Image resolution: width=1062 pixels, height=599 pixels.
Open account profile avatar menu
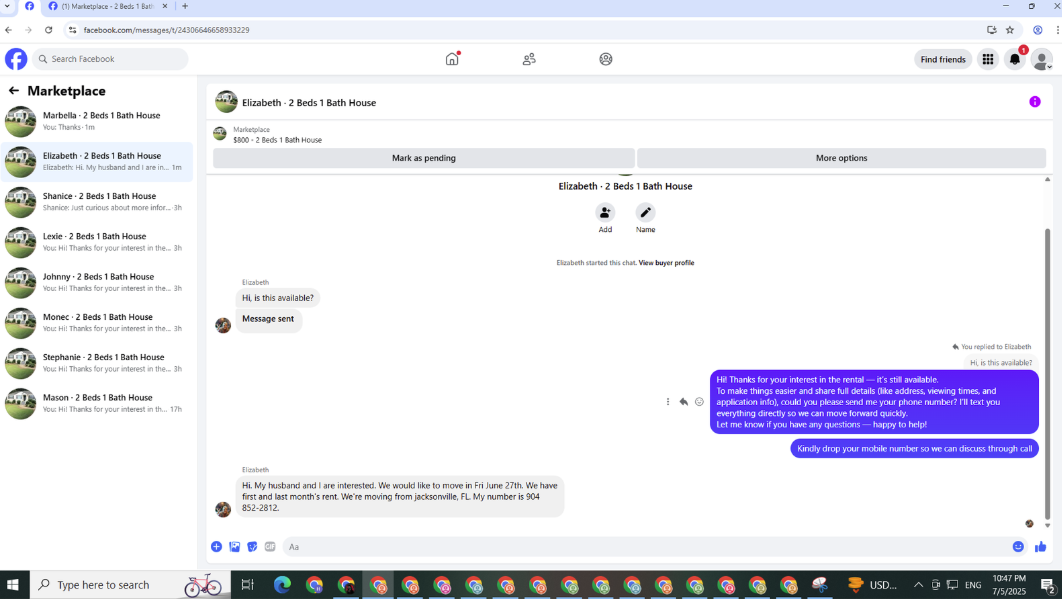tap(1042, 60)
